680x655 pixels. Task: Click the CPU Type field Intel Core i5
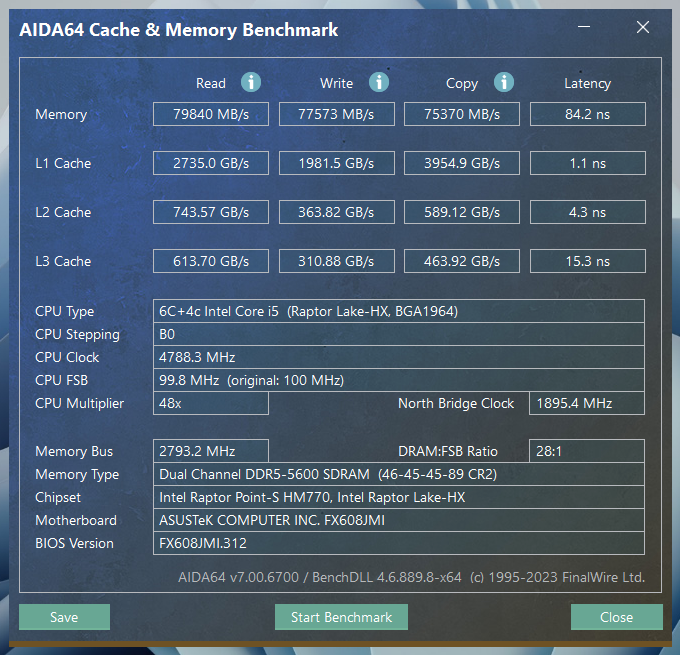(x=399, y=311)
